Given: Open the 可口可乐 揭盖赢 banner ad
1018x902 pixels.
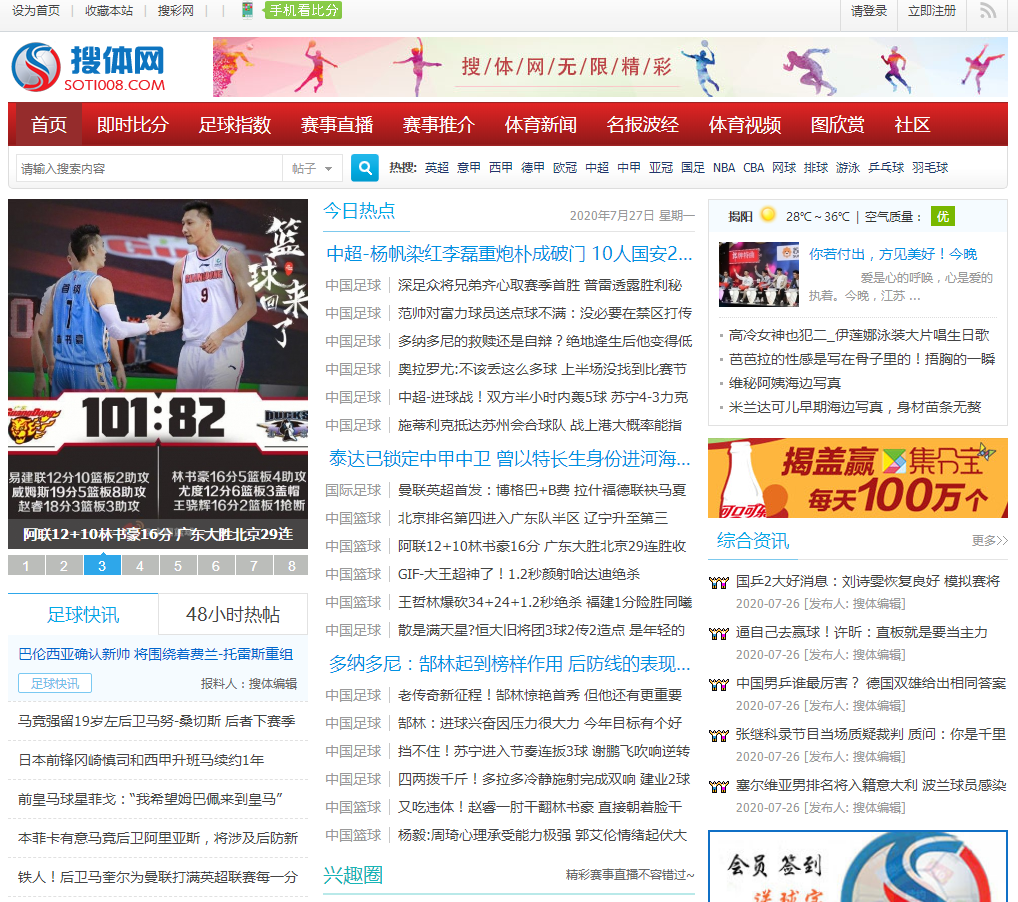Looking at the screenshot, I should pyautogui.click(x=857, y=478).
